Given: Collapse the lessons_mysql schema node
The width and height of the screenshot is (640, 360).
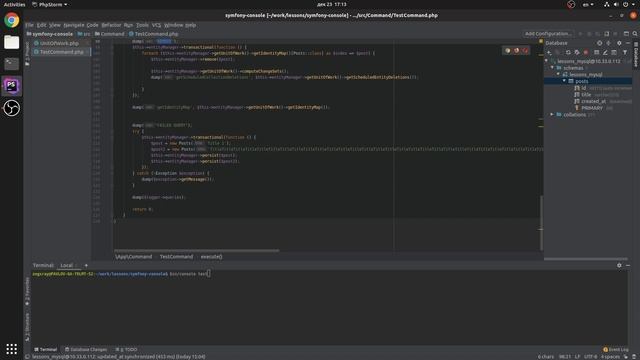Looking at the screenshot, I should pos(558,74).
